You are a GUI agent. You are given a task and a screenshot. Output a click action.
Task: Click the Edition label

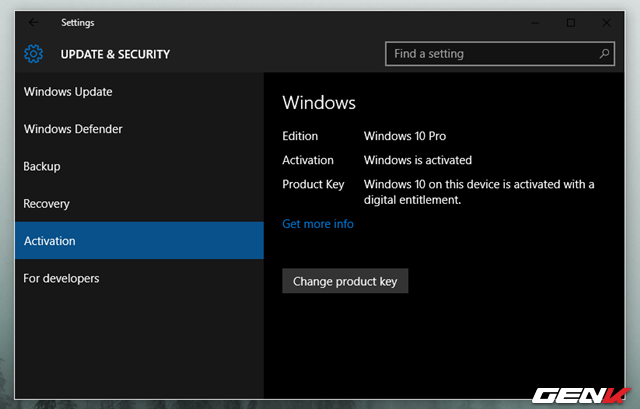pos(300,136)
